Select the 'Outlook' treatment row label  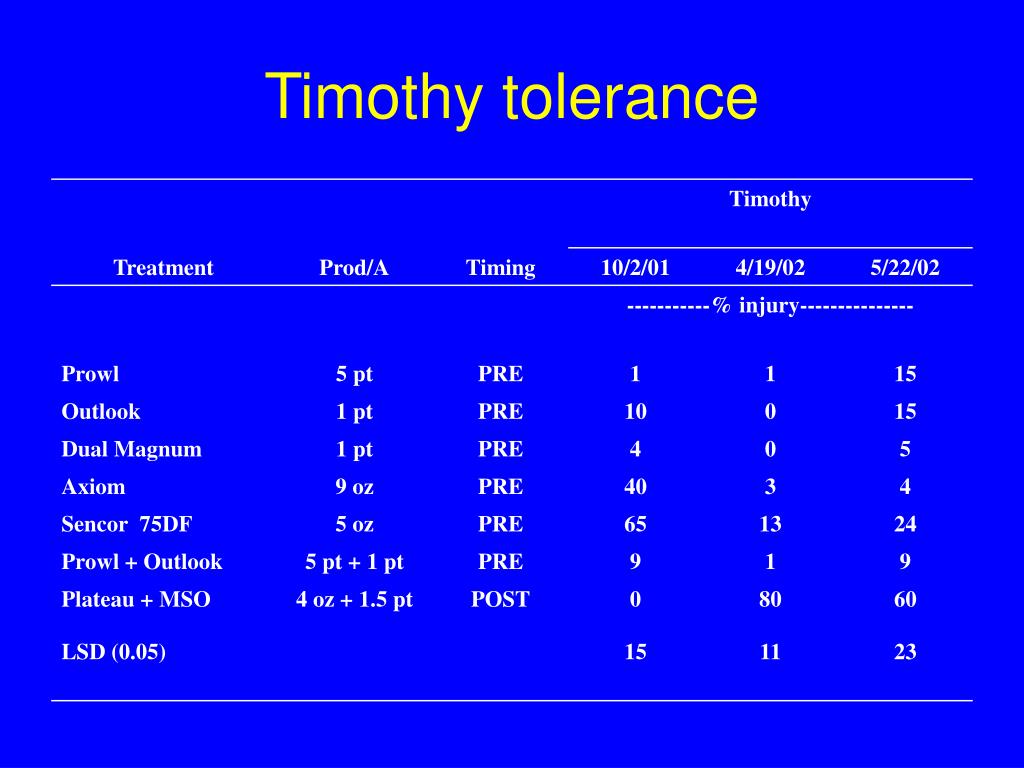(101, 411)
